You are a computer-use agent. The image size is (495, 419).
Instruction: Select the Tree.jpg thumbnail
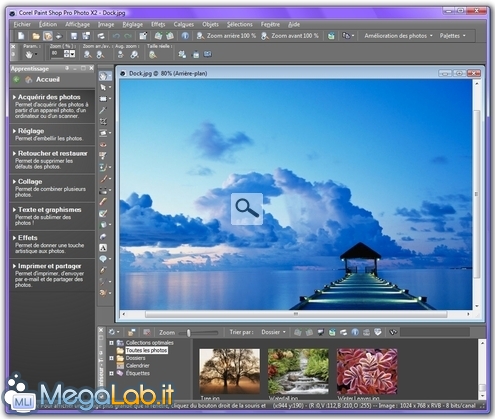(x=229, y=371)
